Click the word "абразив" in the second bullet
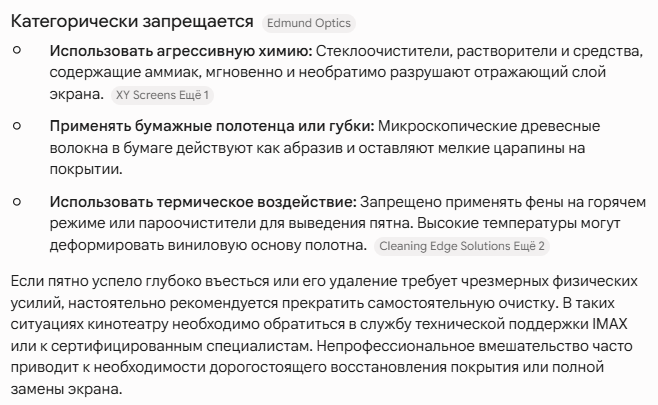The height and width of the screenshot is (405, 658). click(313, 148)
